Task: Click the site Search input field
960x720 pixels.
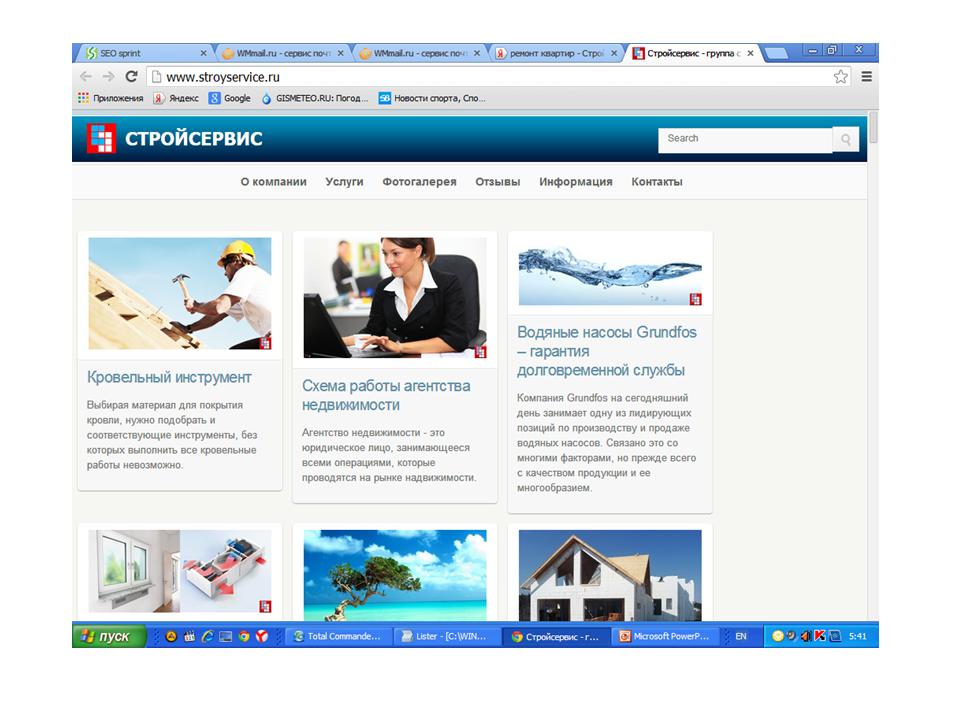Action: click(x=745, y=140)
